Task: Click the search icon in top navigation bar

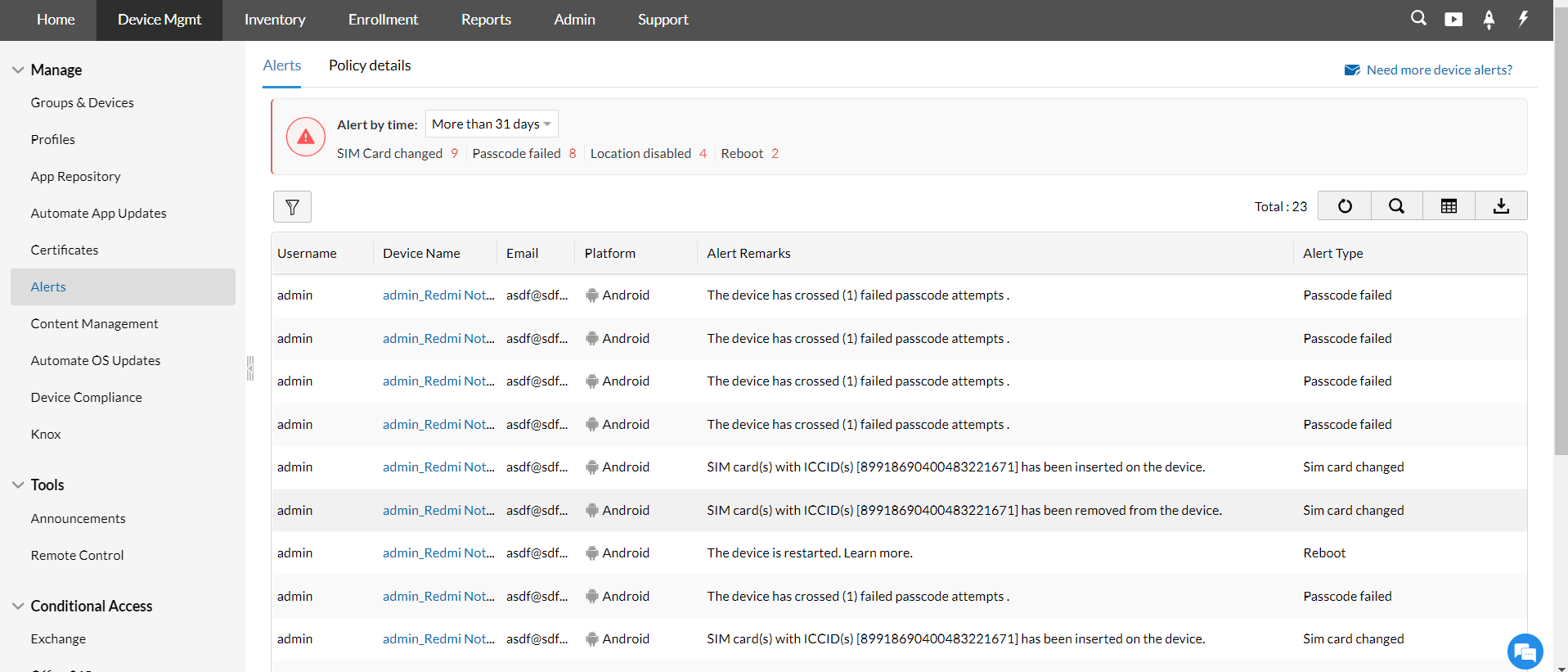Action: click(1418, 19)
